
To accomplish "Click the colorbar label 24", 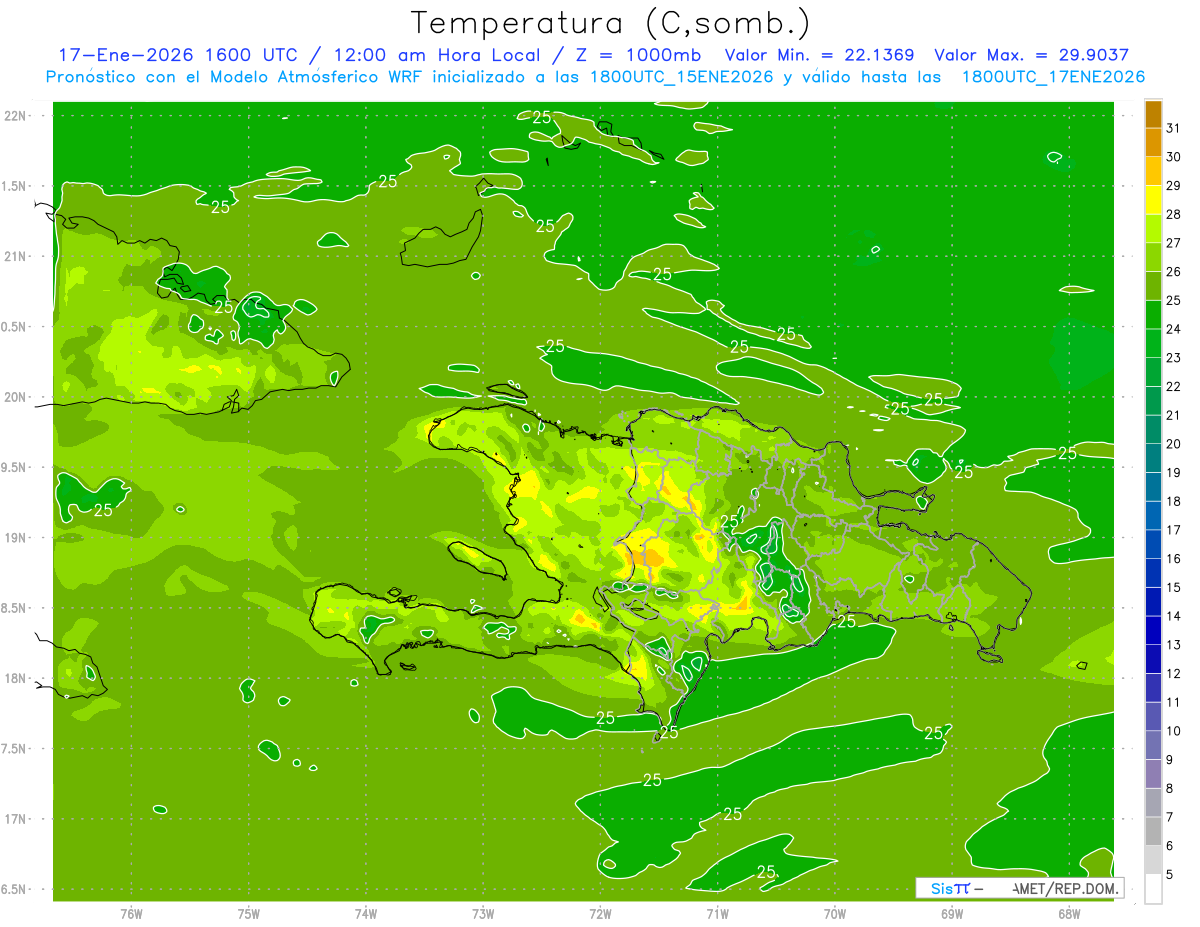I will pos(1174,329).
